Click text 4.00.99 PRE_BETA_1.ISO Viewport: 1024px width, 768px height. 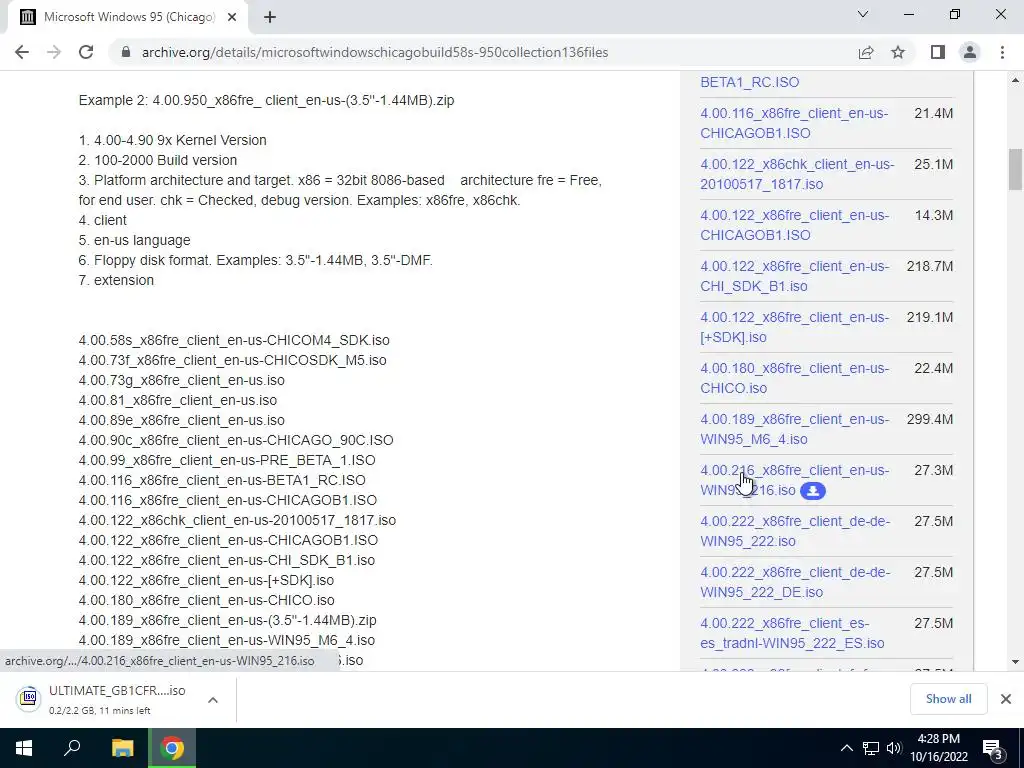tap(227, 460)
